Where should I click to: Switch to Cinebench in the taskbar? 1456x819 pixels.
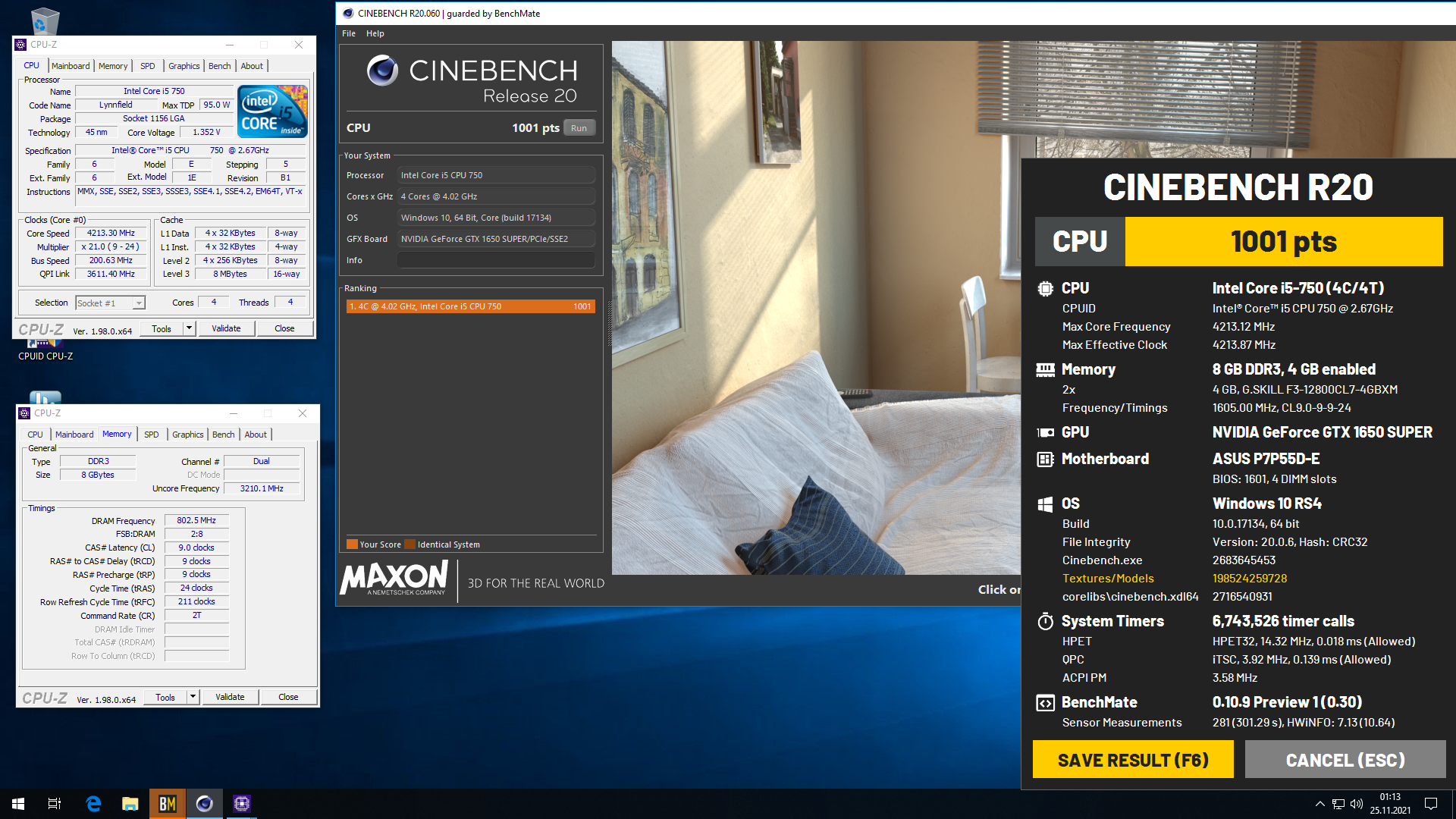tap(205, 804)
